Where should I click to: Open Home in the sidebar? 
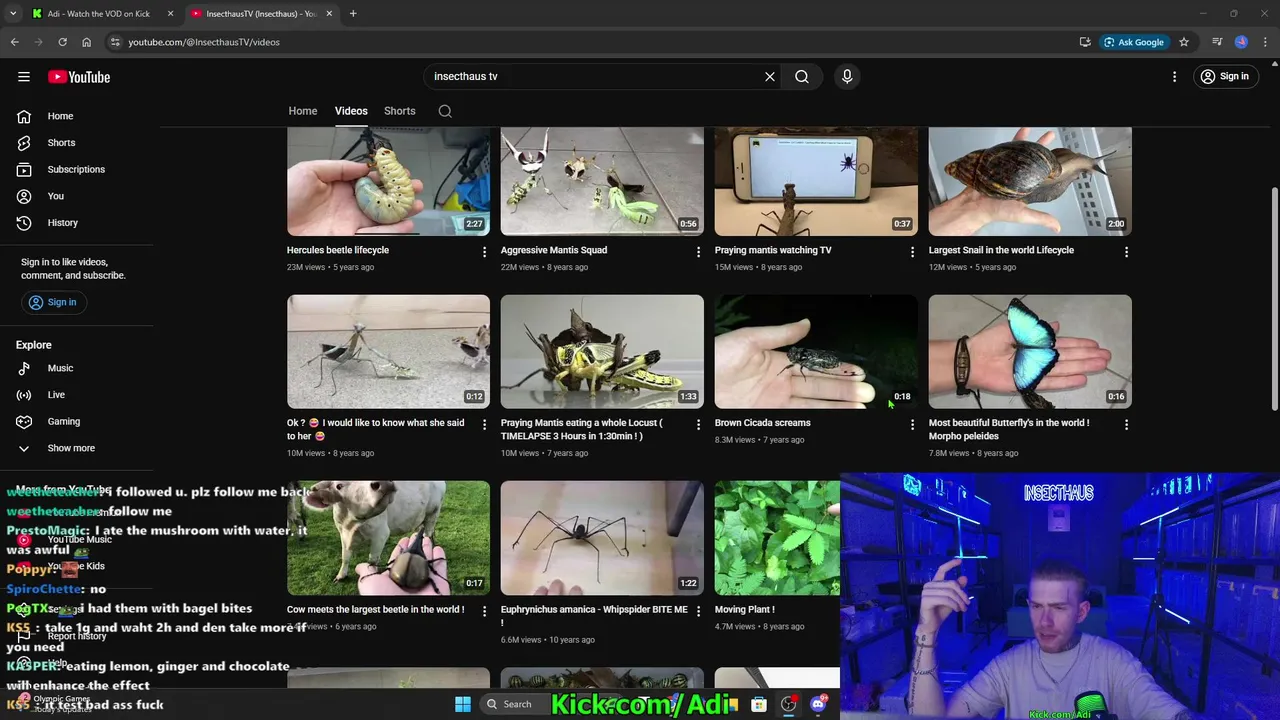(x=60, y=116)
